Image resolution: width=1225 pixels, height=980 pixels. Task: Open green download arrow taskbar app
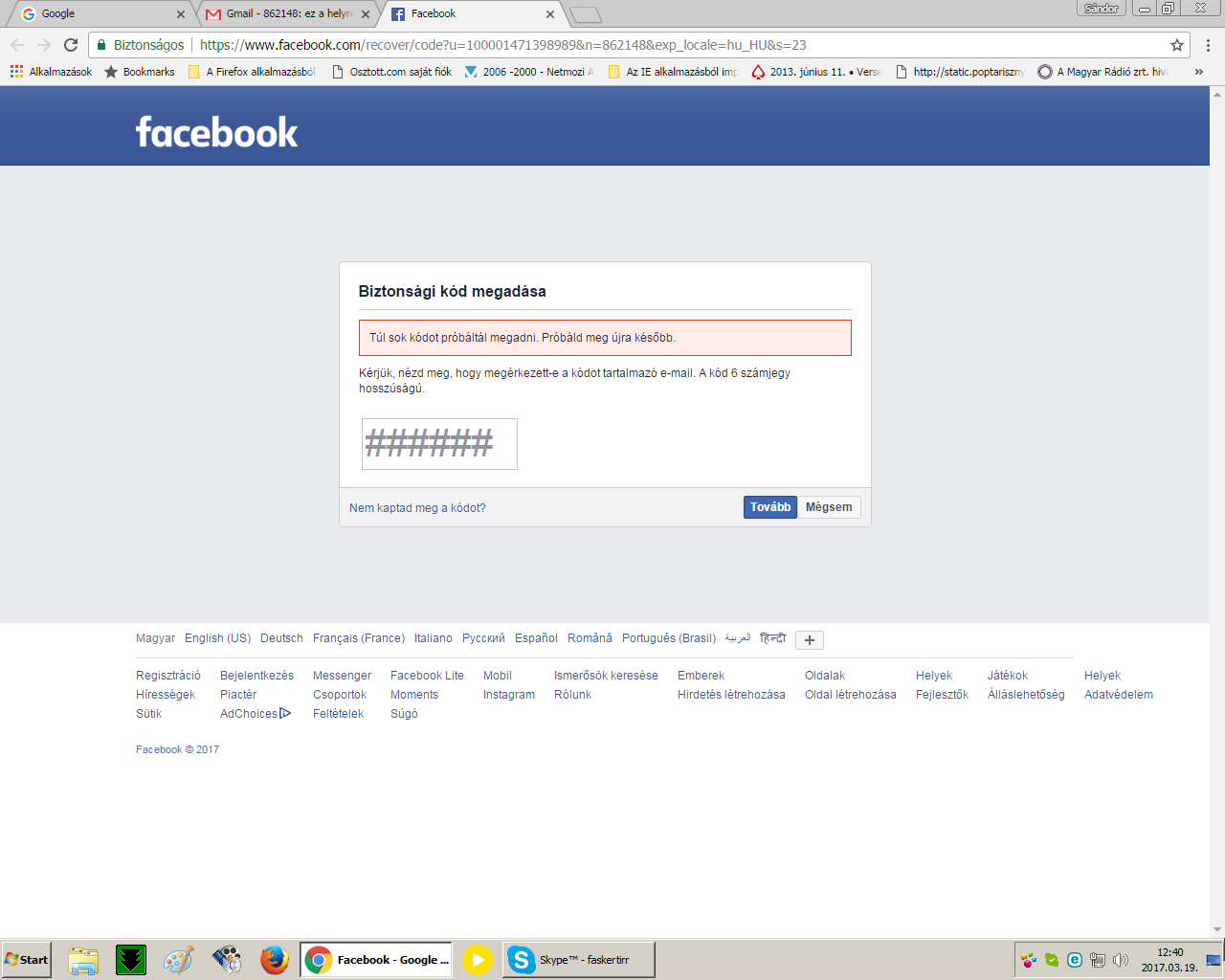click(131, 960)
